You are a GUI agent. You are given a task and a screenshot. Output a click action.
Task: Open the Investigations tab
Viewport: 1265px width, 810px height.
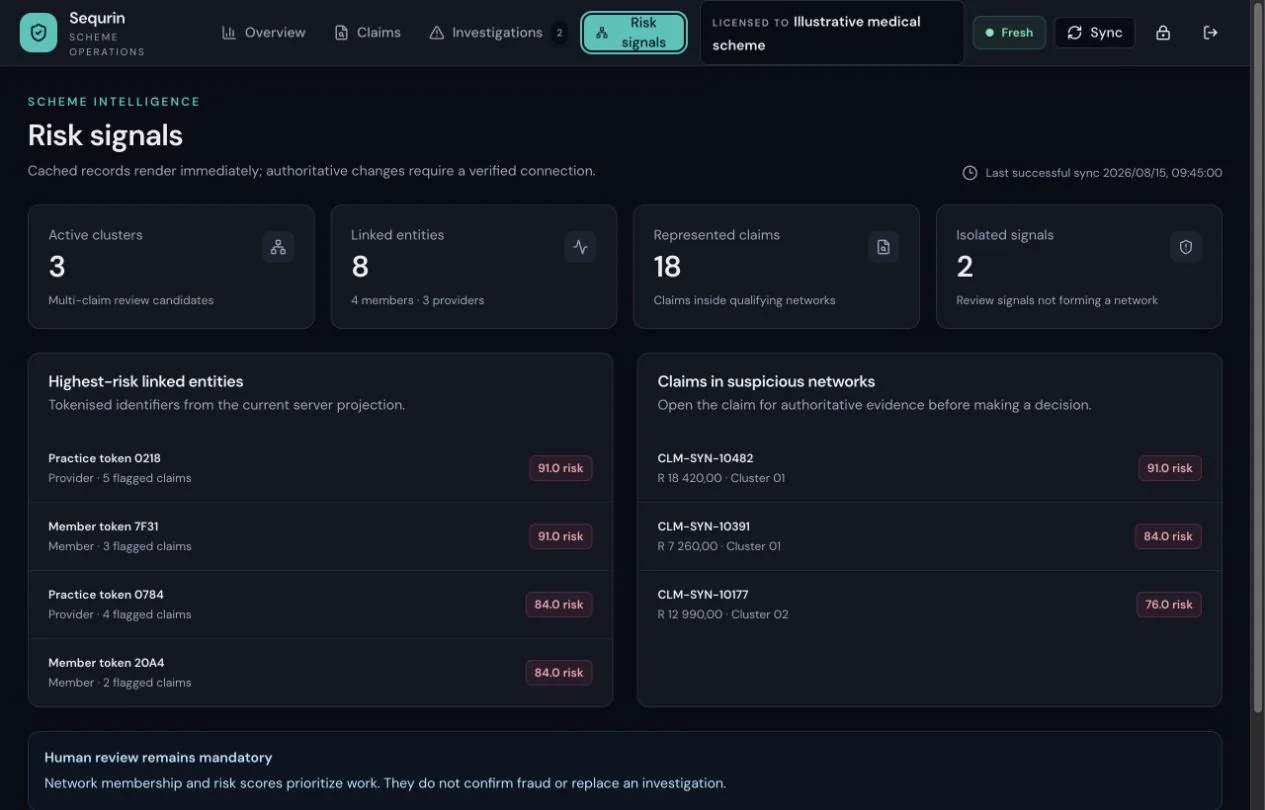pos(497,33)
